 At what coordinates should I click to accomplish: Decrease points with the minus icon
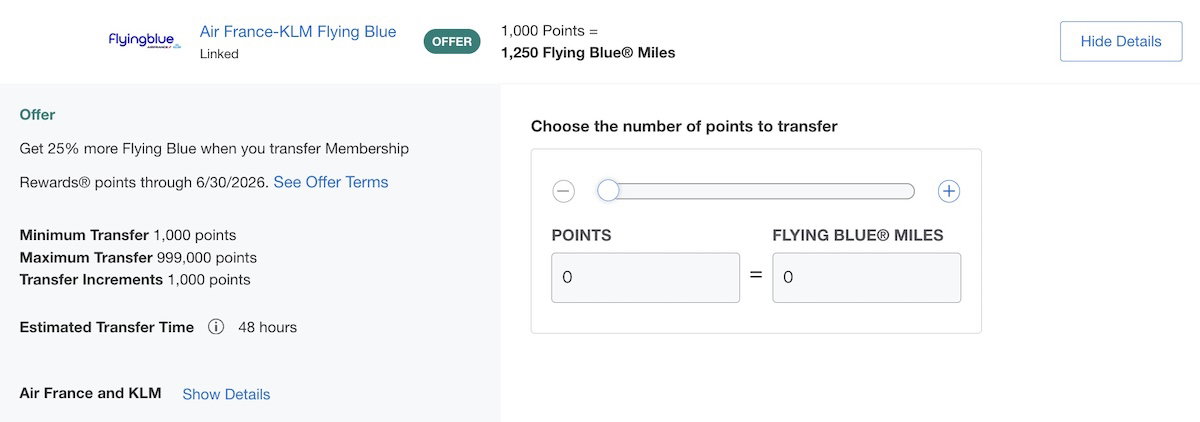tap(563, 191)
